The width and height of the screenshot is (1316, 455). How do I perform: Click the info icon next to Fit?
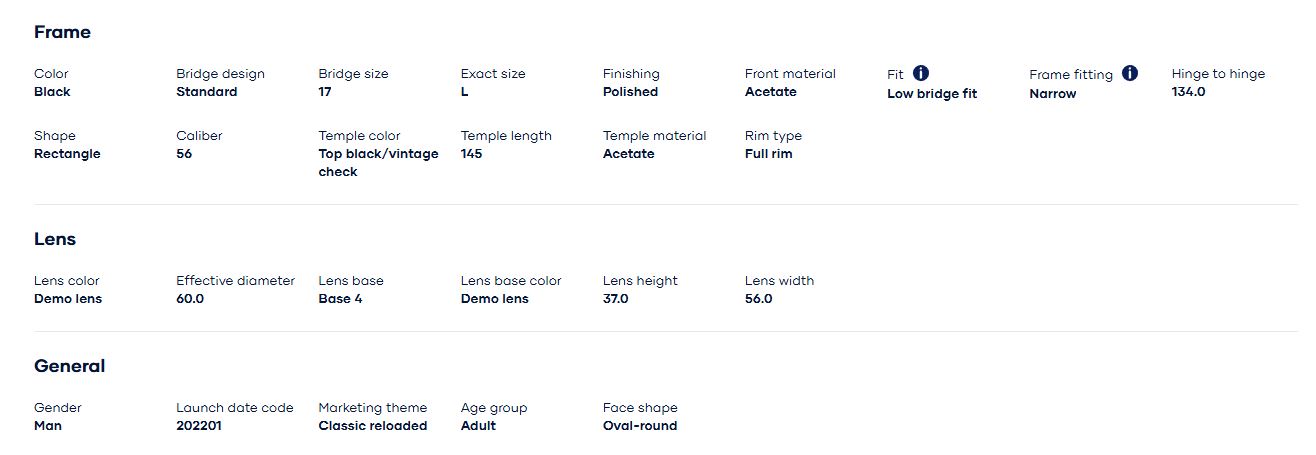click(x=921, y=73)
